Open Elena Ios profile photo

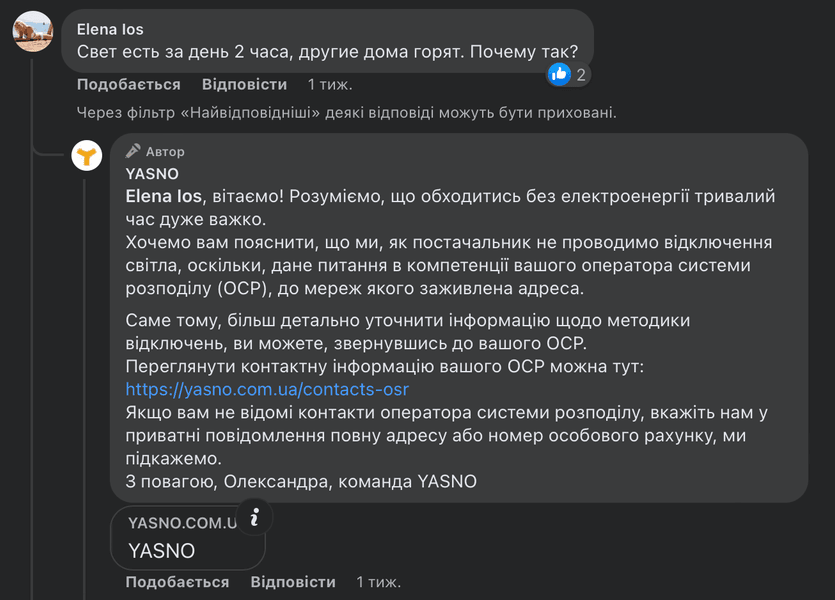tap(33, 32)
